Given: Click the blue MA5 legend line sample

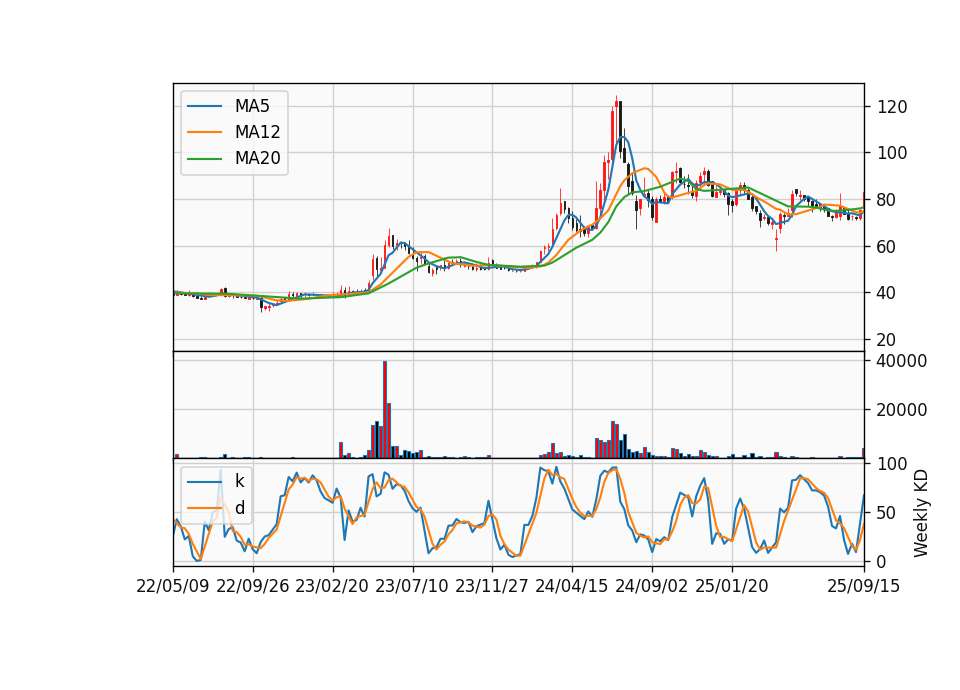Looking at the screenshot, I should [x=204, y=107].
